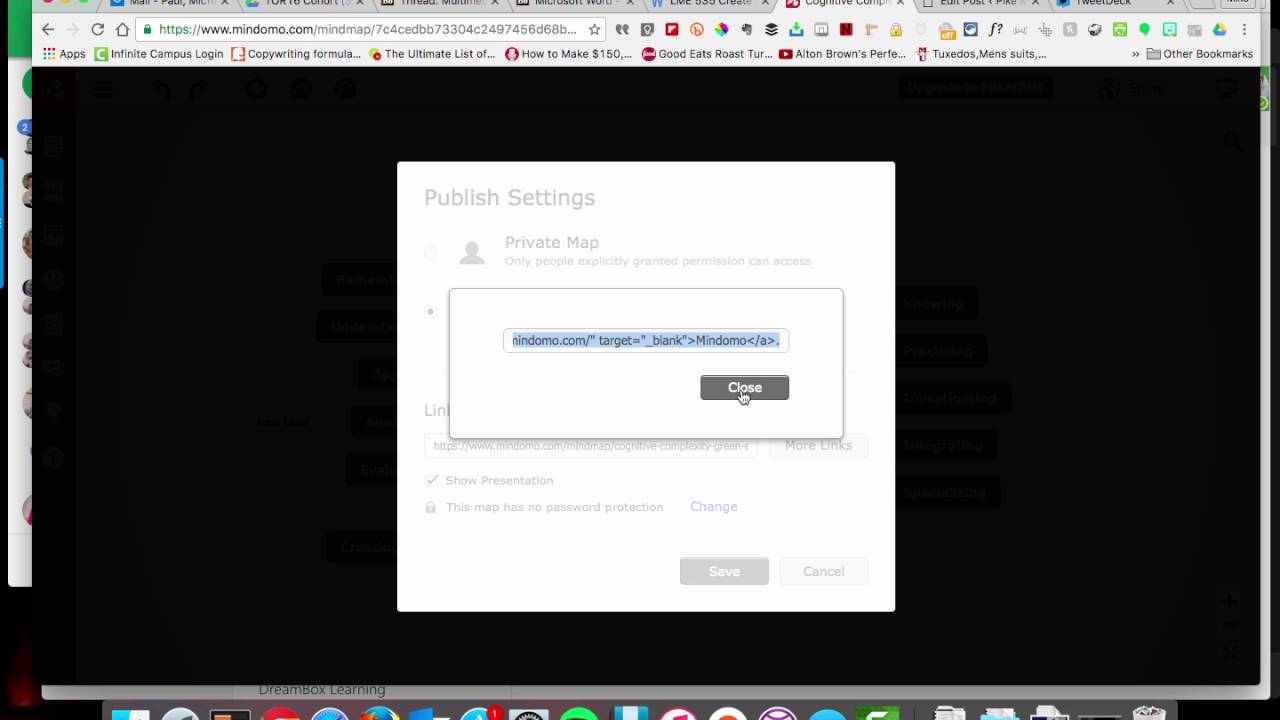Viewport: 1280px width, 720px height.
Task: Click the More Links button
Action: (818, 445)
